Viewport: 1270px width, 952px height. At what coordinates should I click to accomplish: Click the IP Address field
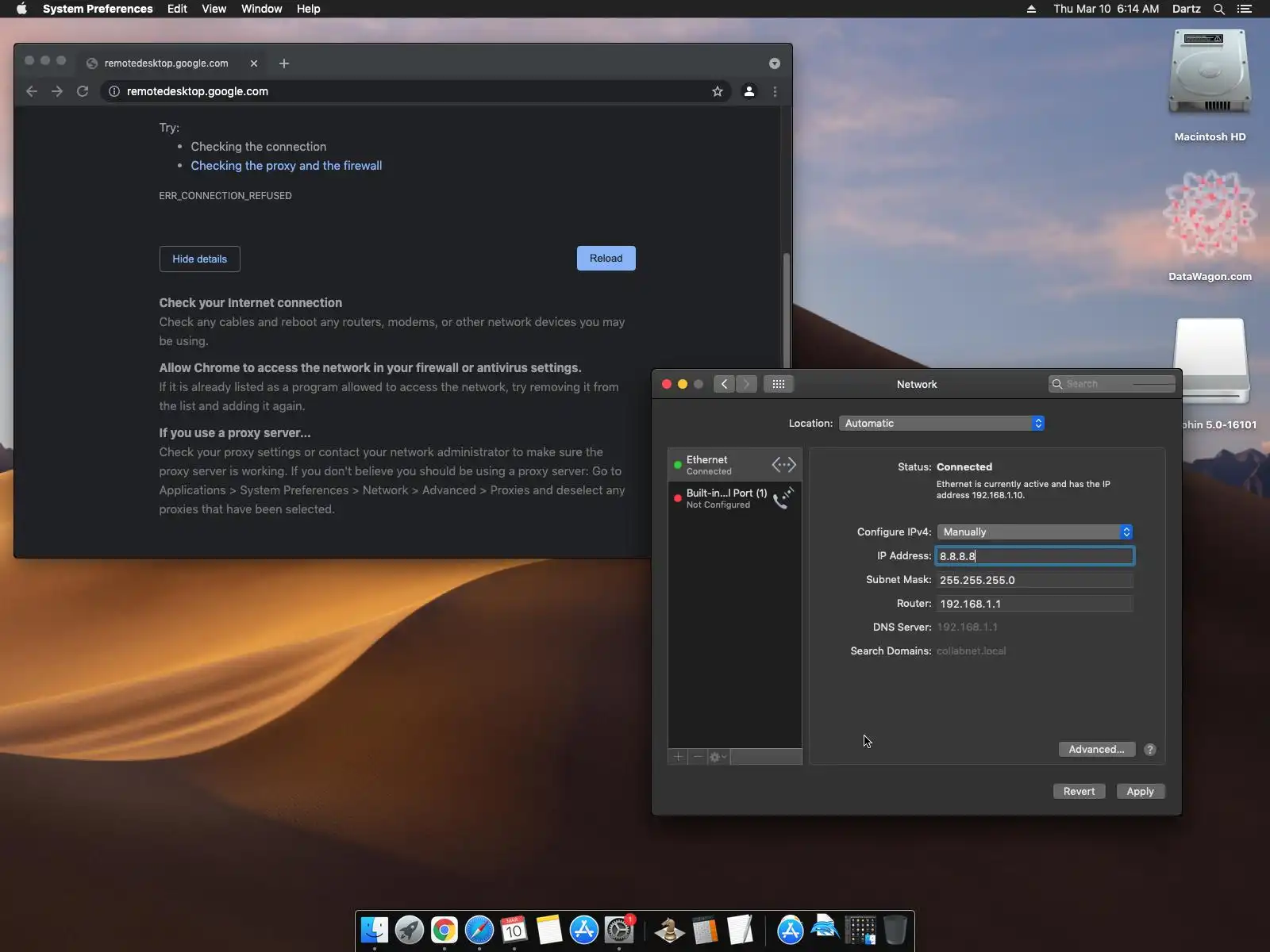pos(1035,556)
